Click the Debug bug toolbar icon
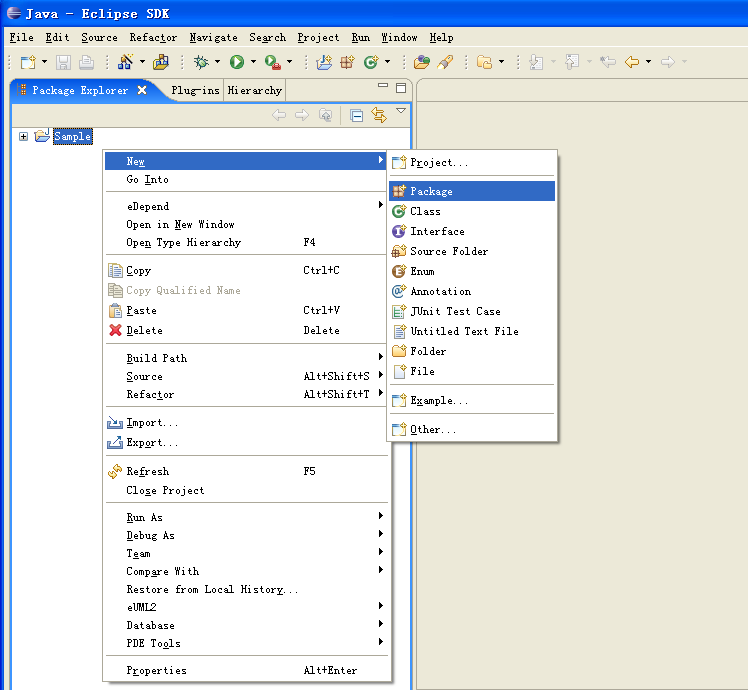Image resolution: width=748 pixels, height=690 pixels. click(201, 62)
